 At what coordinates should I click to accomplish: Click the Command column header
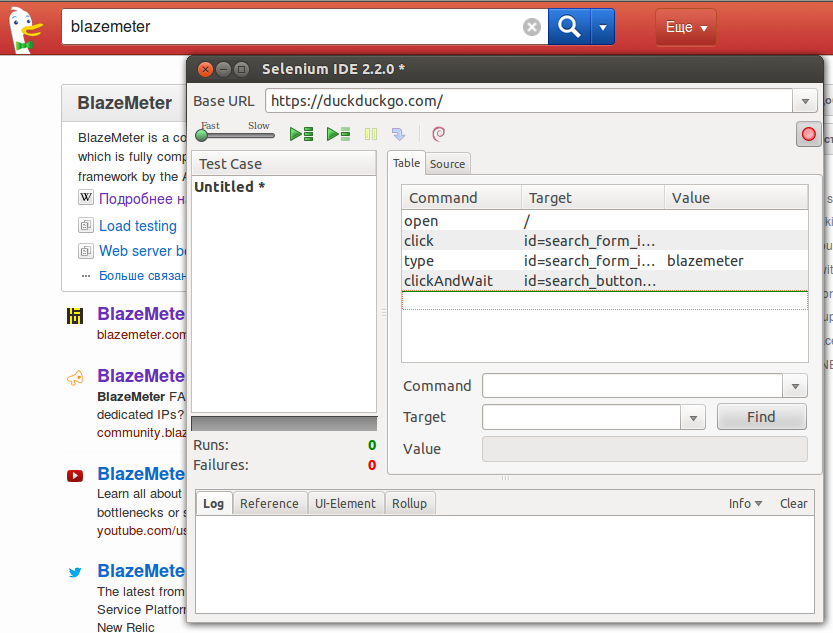tap(461, 198)
